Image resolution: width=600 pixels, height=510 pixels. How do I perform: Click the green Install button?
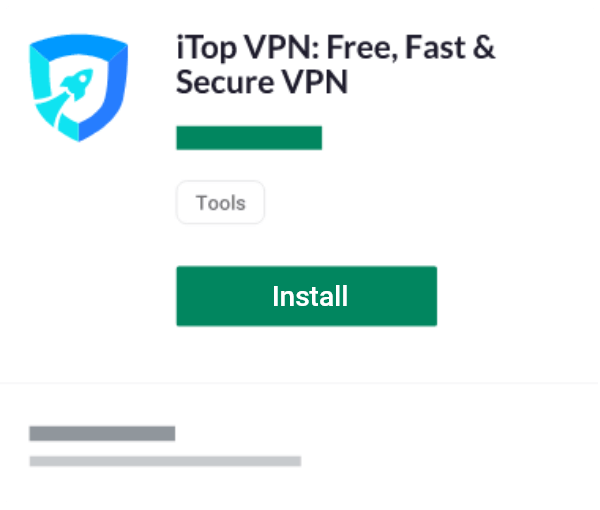[x=307, y=296]
